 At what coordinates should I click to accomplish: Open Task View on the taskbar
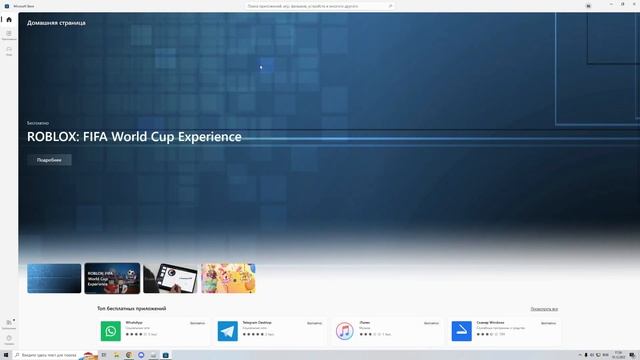(x=104, y=355)
